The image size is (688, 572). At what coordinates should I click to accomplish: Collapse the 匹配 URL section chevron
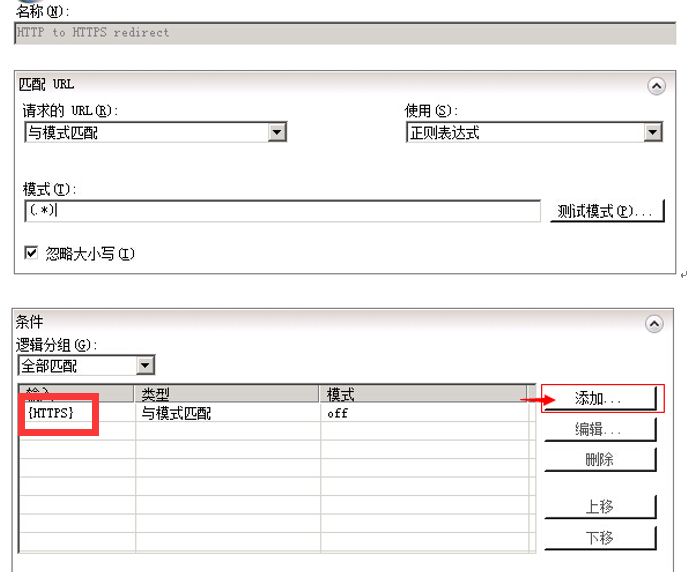(x=656, y=87)
